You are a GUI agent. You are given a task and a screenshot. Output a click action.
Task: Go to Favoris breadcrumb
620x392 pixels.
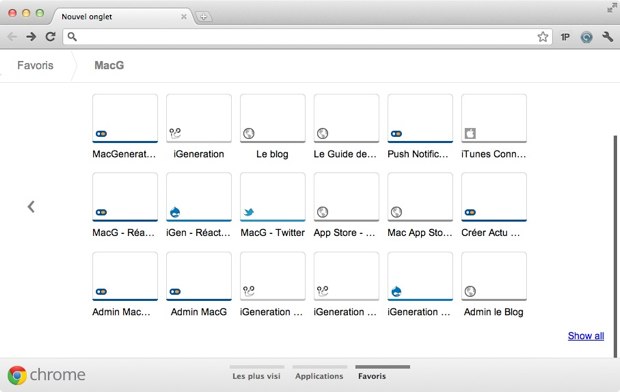pos(35,65)
